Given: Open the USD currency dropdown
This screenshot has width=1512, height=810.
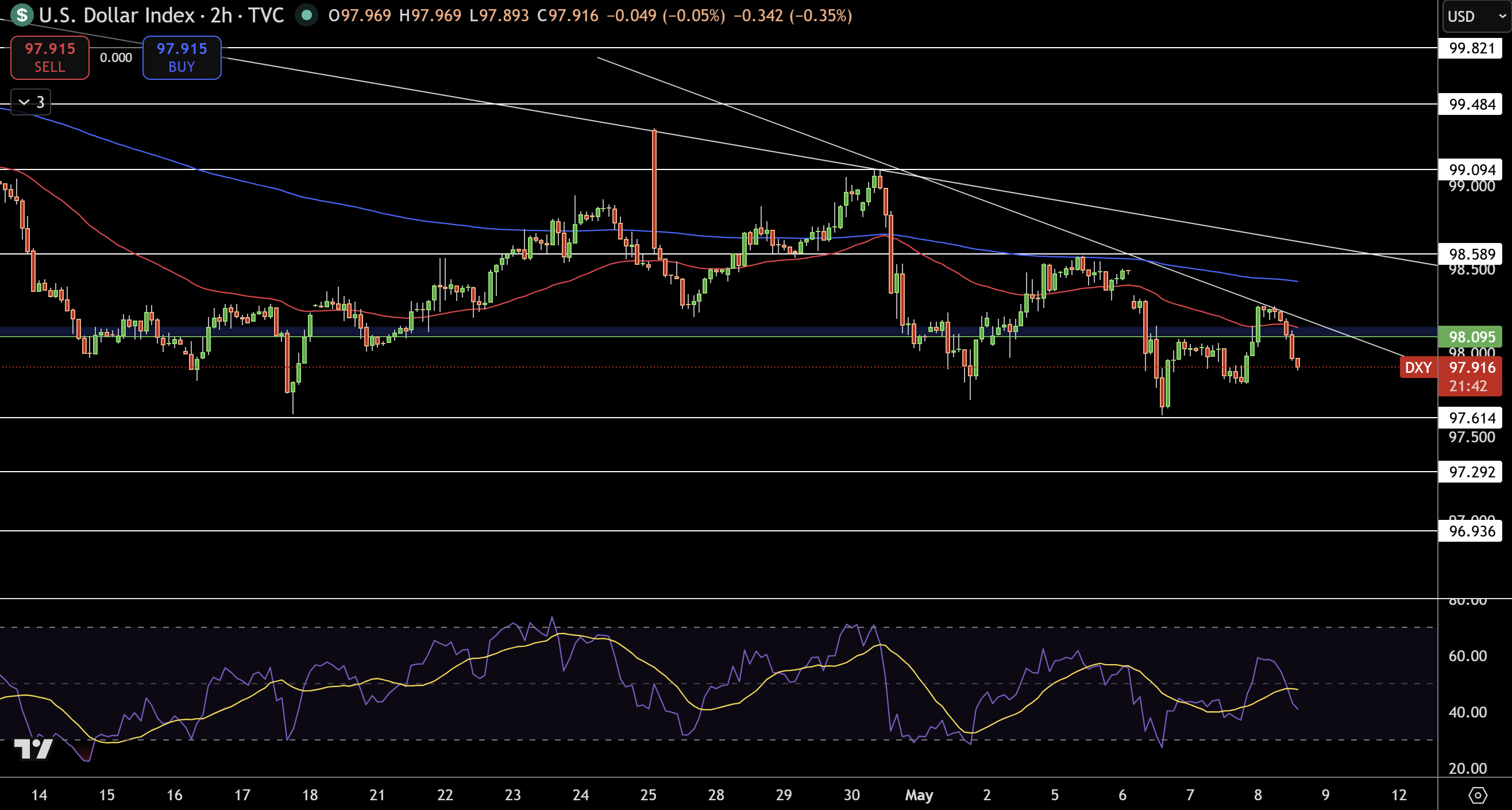Looking at the screenshot, I should (x=1477, y=16).
